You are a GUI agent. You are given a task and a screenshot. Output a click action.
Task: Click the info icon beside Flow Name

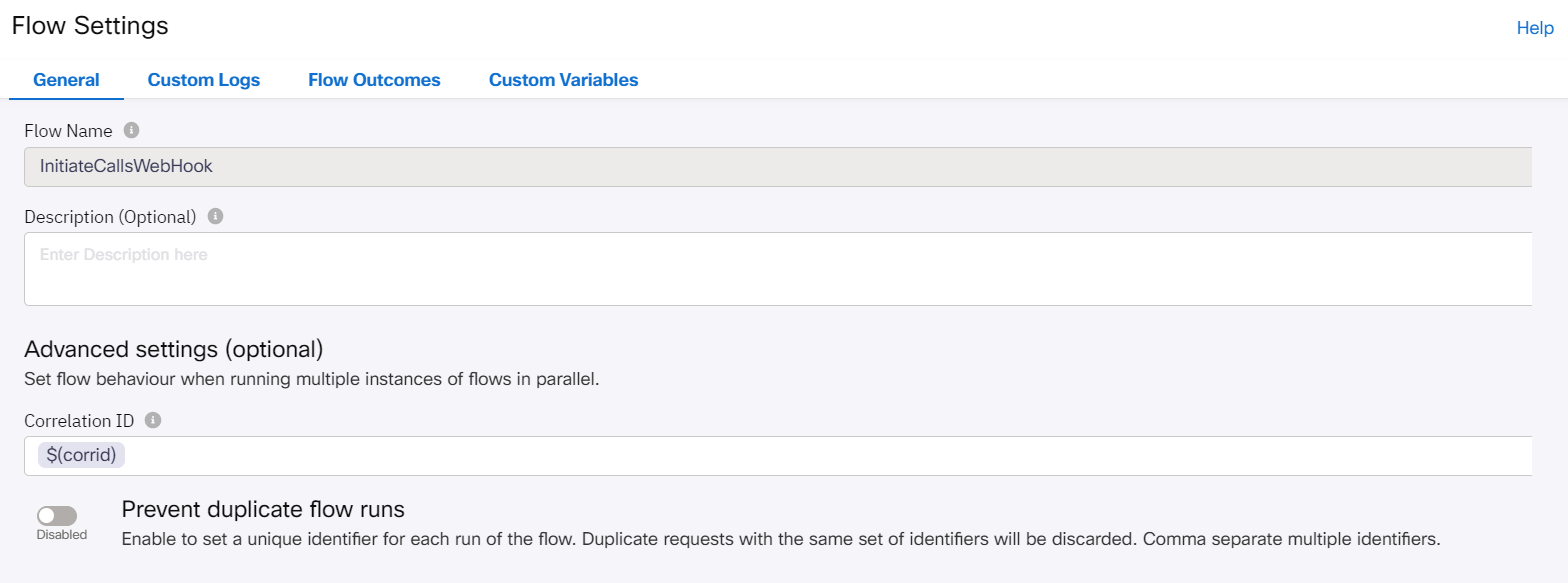(133, 130)
